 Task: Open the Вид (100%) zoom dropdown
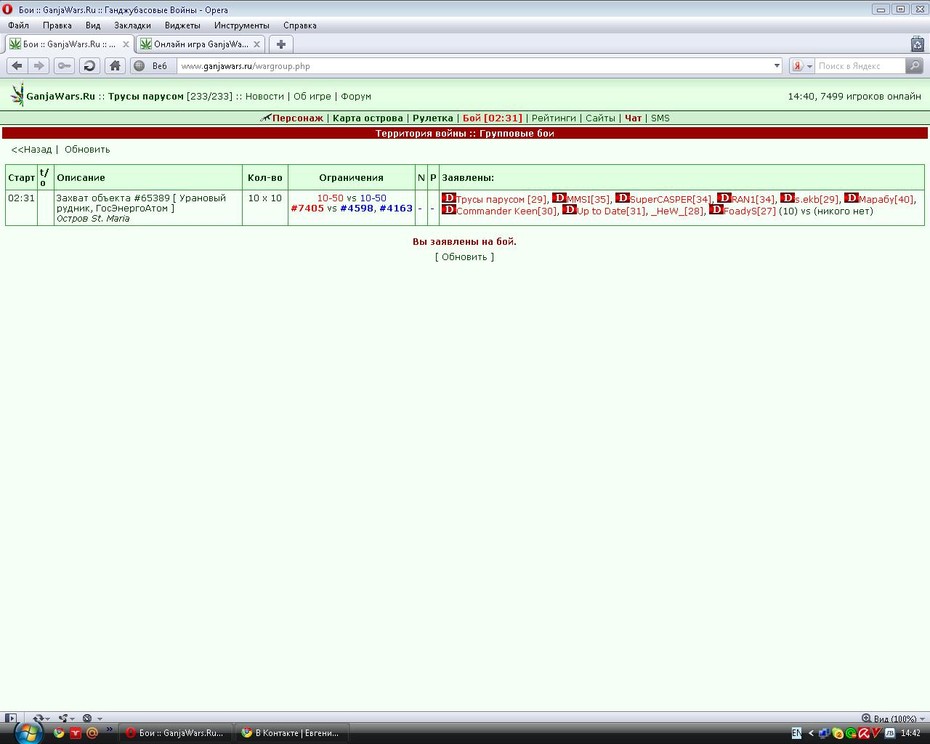[x=892, y=718]
